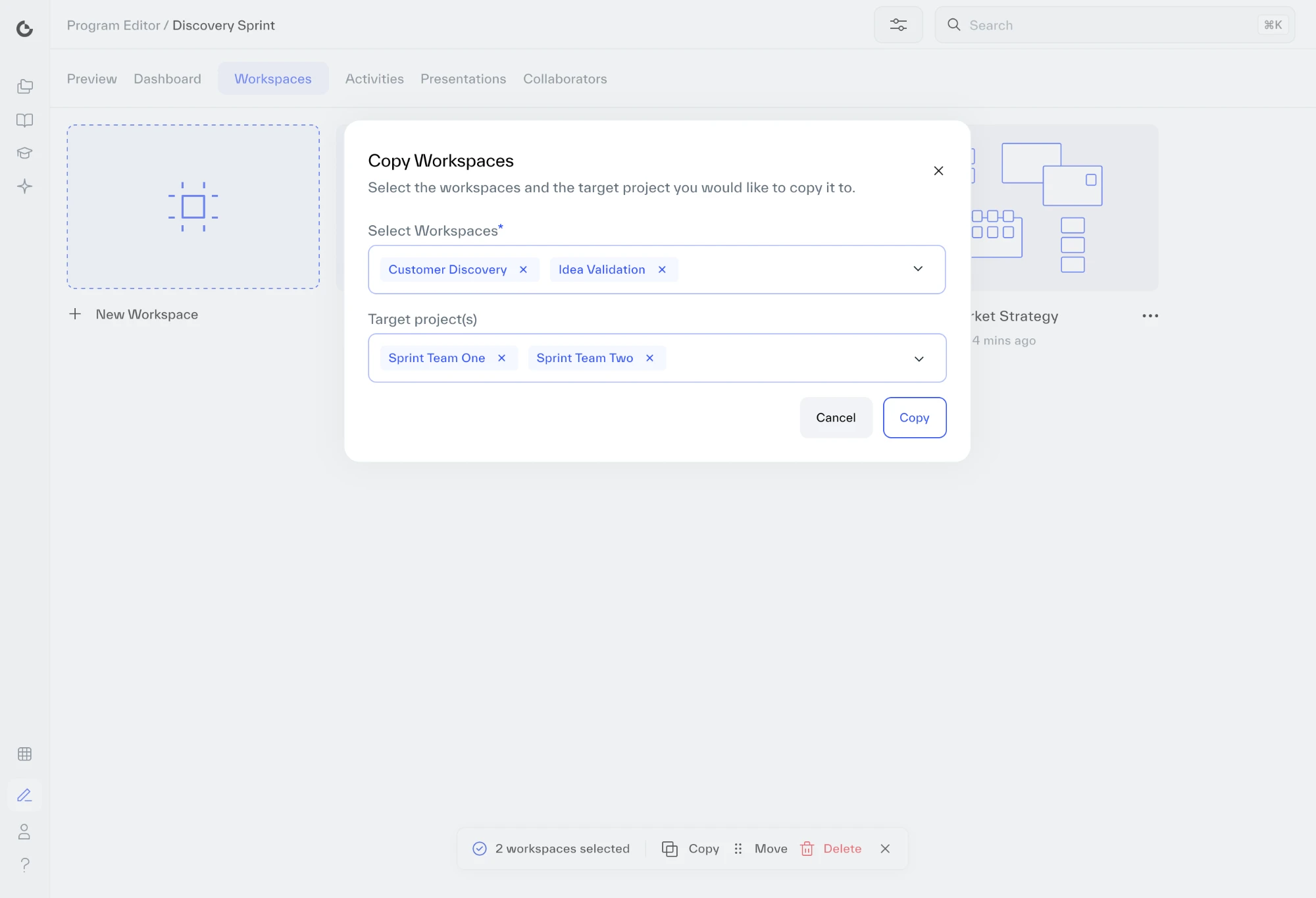Click the app logo icon in sidebar
The width and height of the screenshot is (1316, 898).
pyautogui.click(x=24, y=28)
